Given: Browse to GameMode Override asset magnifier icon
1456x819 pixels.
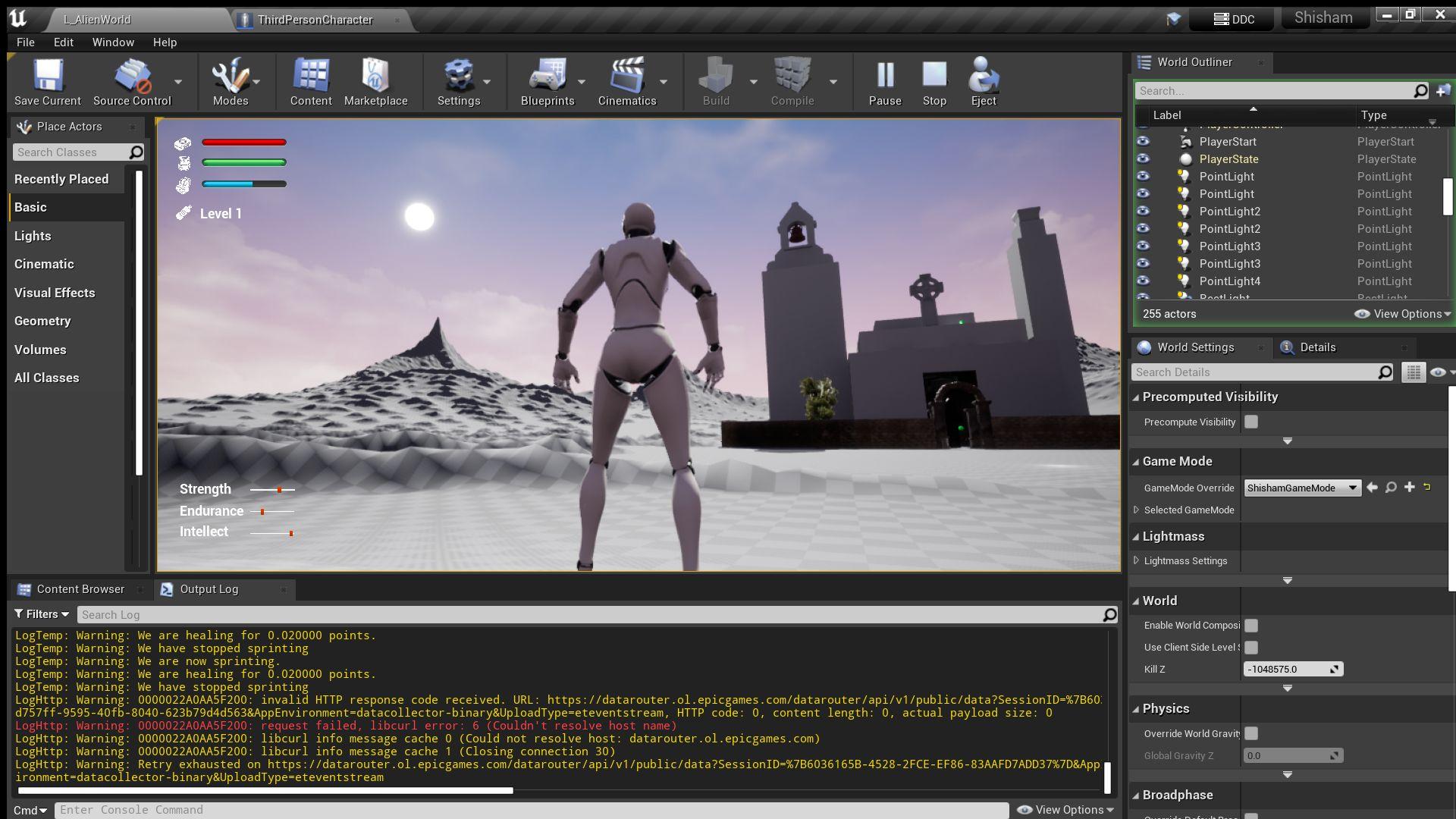Looking at the screenshot, I should (x=1391, y=488).
